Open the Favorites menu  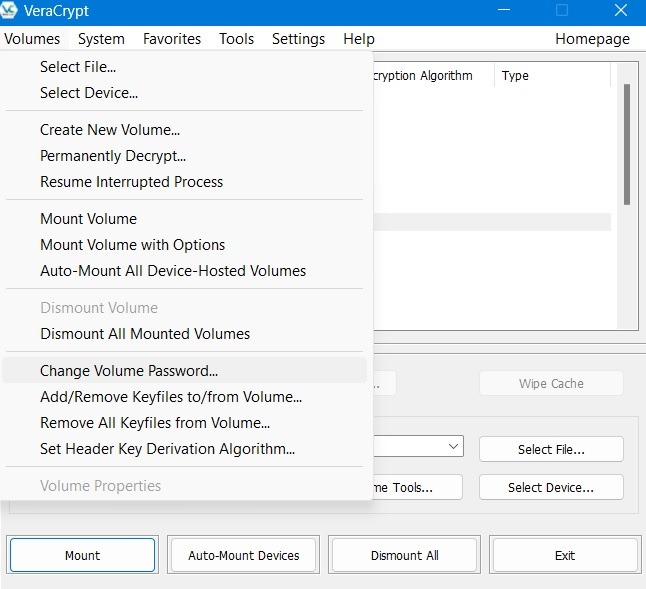172,39
